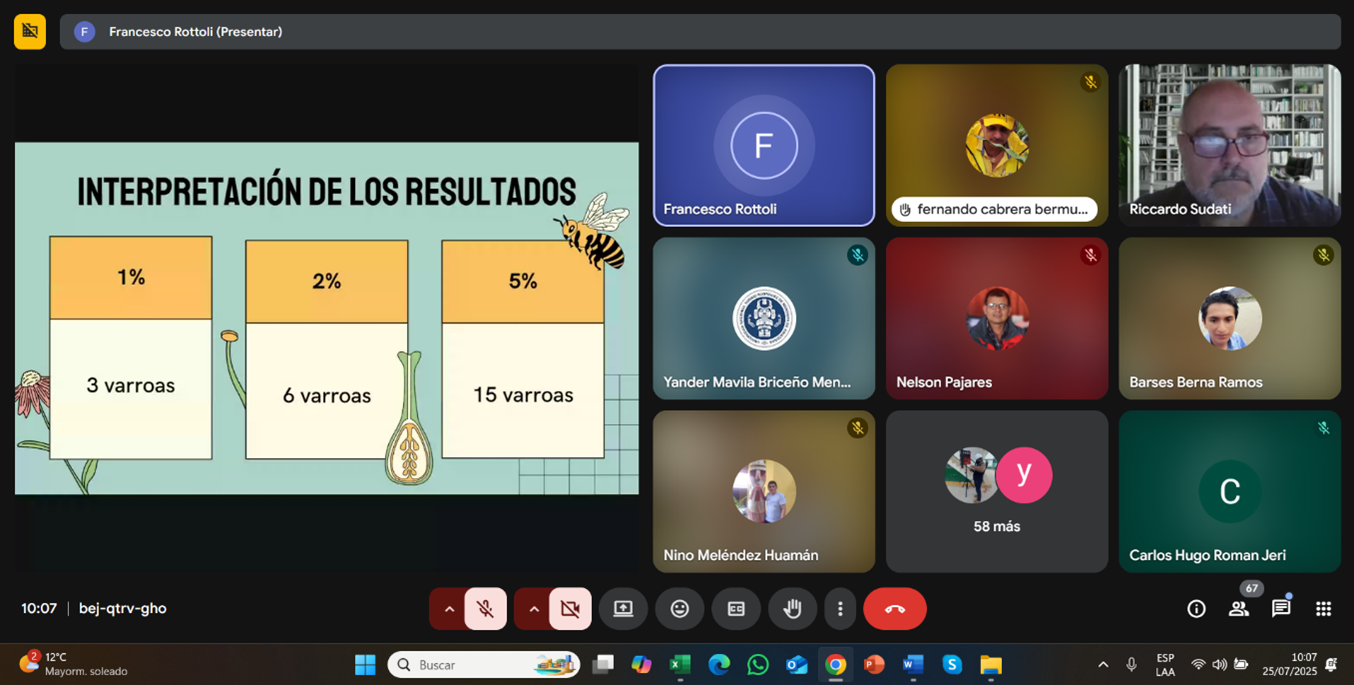Click the present screen icon
Viewport: 1354px width, 685px height.
coord(623,609)
